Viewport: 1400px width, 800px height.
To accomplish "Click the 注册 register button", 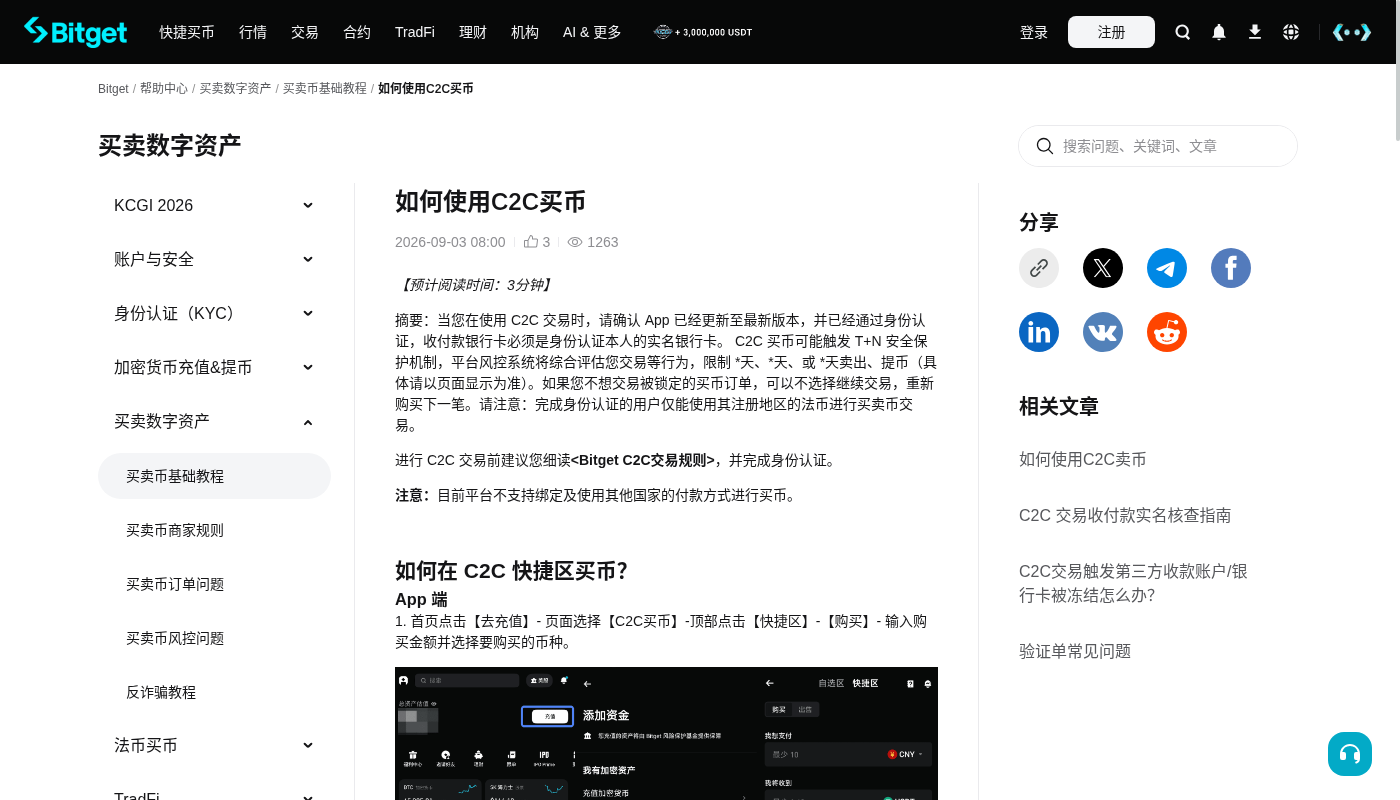I will click(1111, 32).
